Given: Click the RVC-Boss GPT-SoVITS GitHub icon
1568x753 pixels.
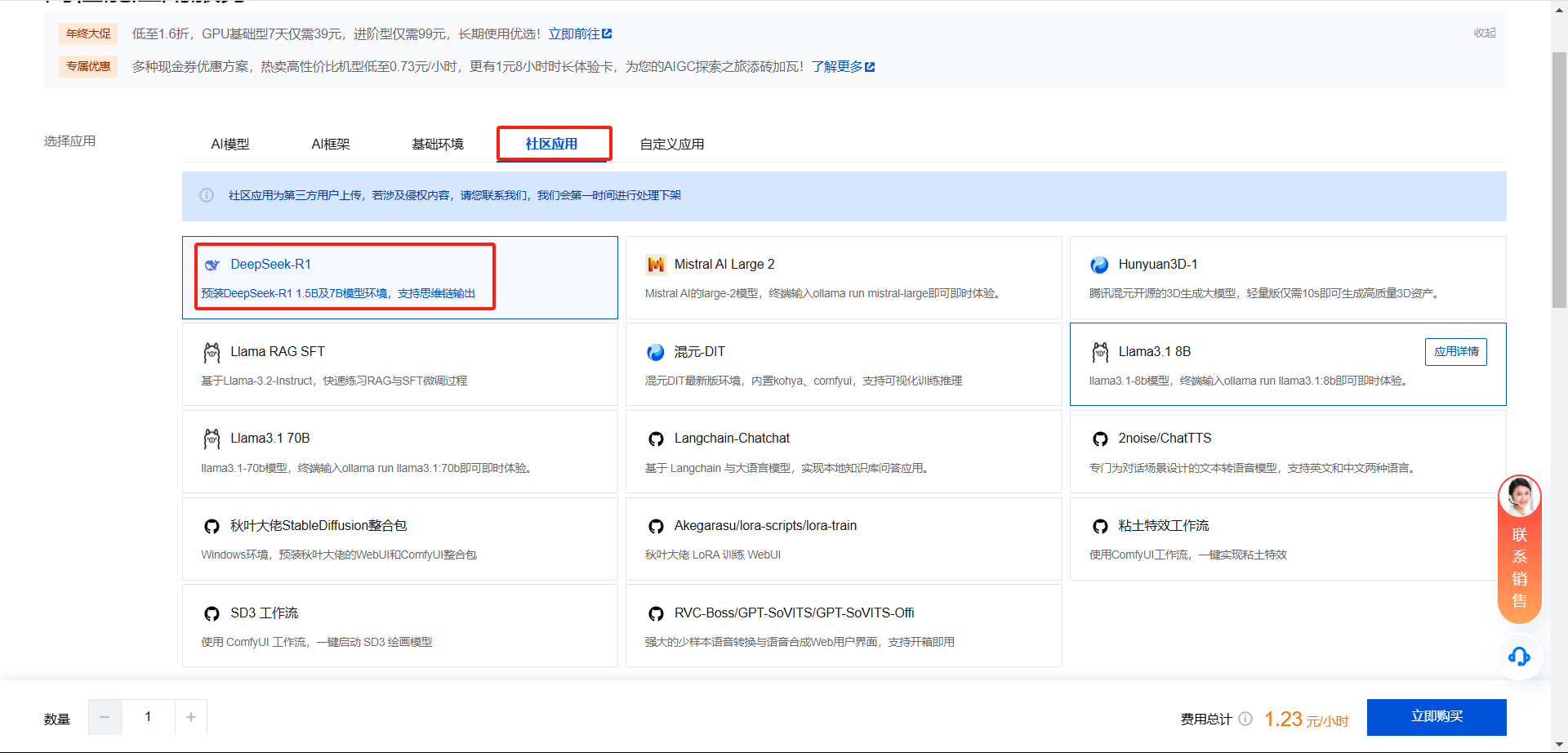Looking at the screenshot, I should (656, 614).
